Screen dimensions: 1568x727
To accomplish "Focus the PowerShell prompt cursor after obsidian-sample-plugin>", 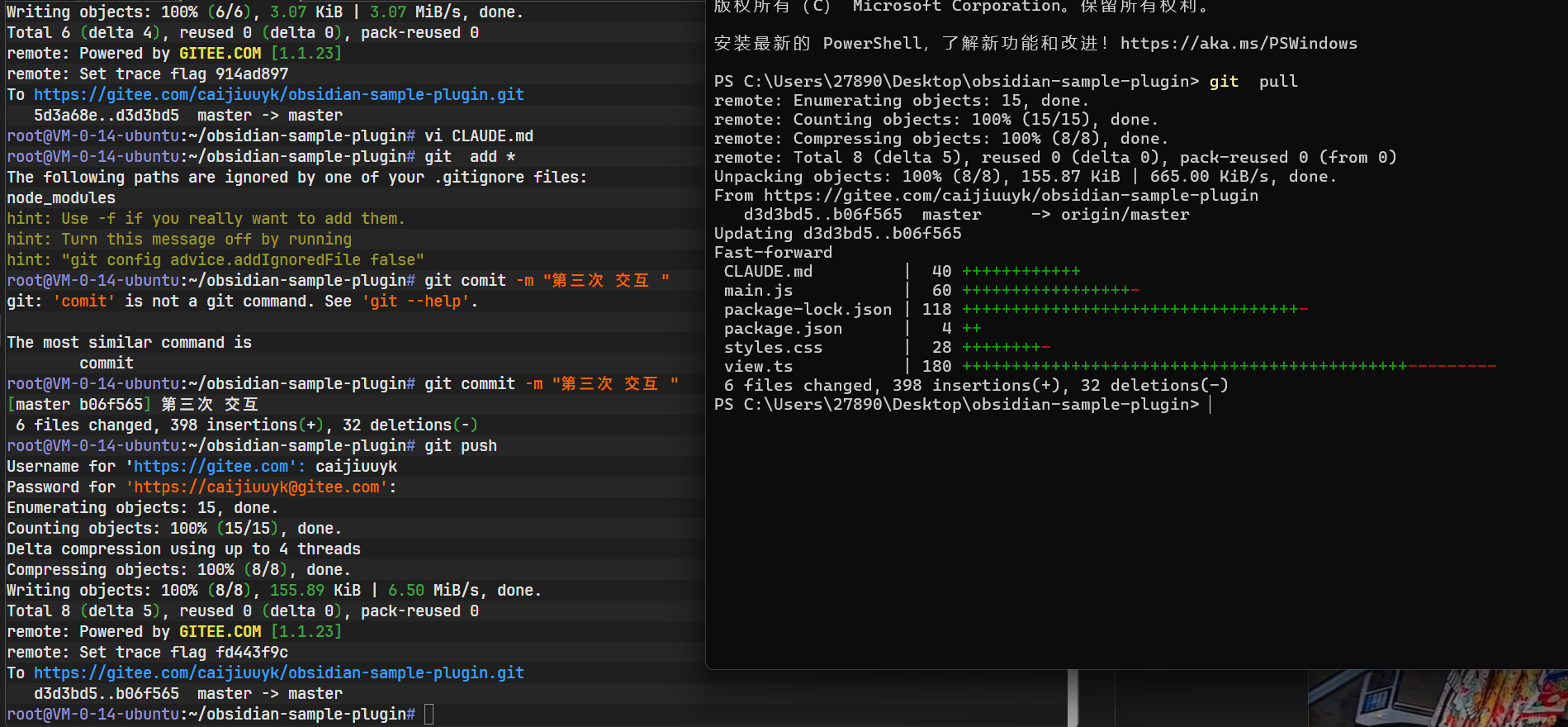I will [1210, 405].
